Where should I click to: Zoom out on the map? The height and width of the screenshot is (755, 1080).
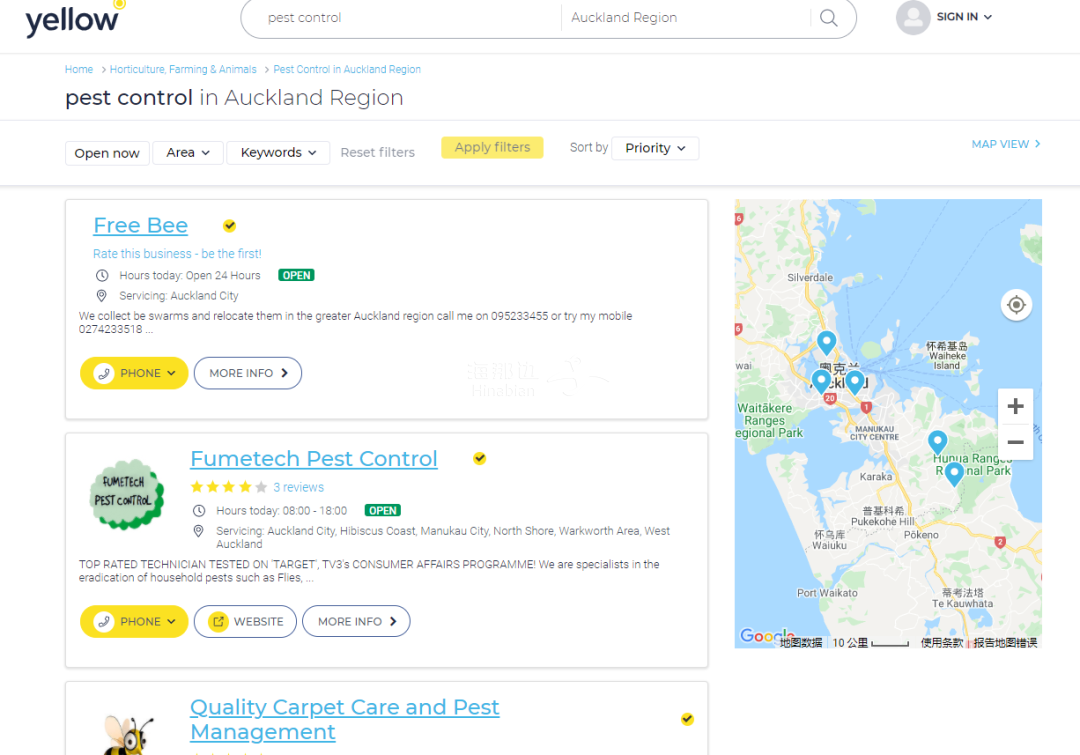coord(1015,442)
